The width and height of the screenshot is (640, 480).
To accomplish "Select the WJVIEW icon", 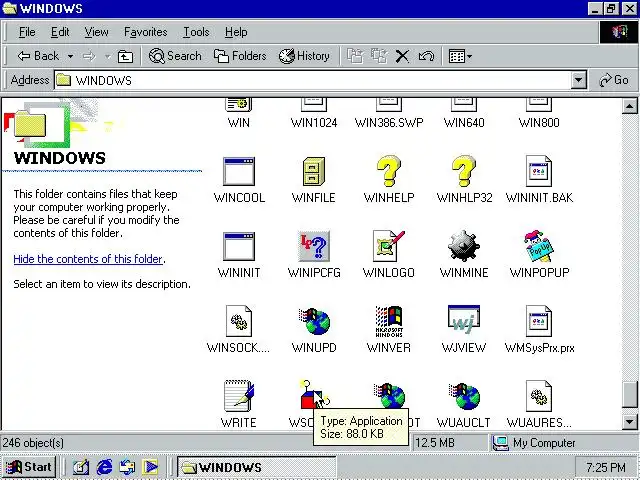I will point(464,319).
